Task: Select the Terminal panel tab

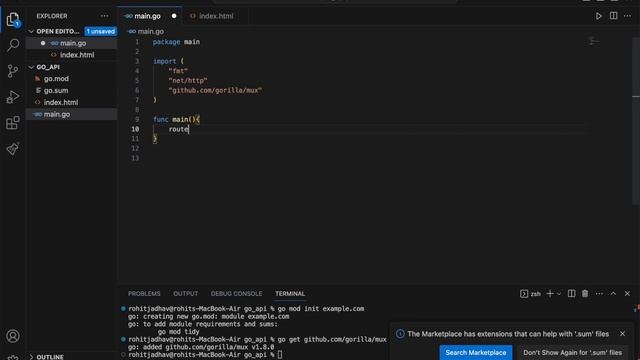Action: tap(290, 293)
